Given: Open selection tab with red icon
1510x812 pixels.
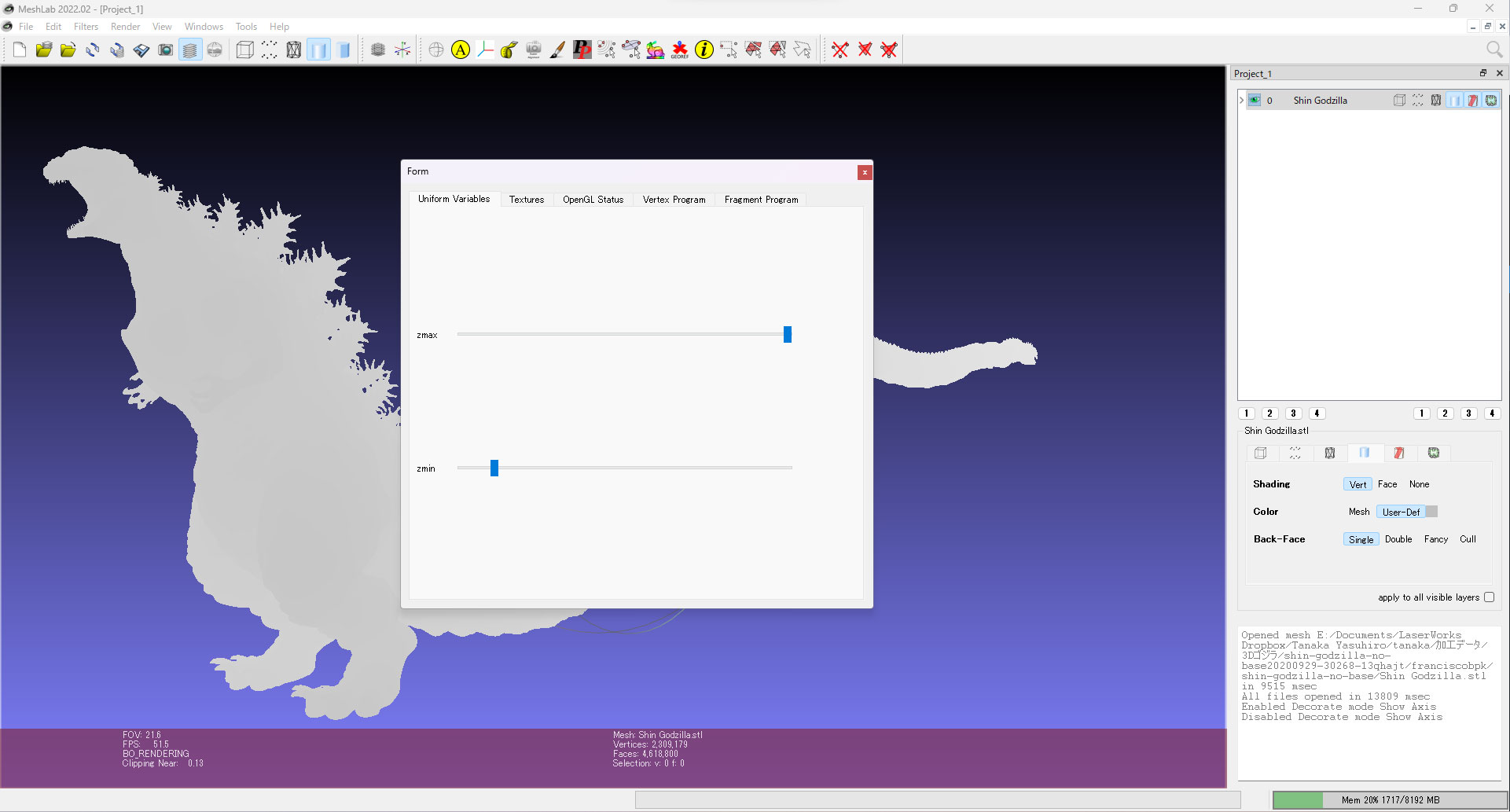Looking at the screenshot, I should (x=1398, y=453).
